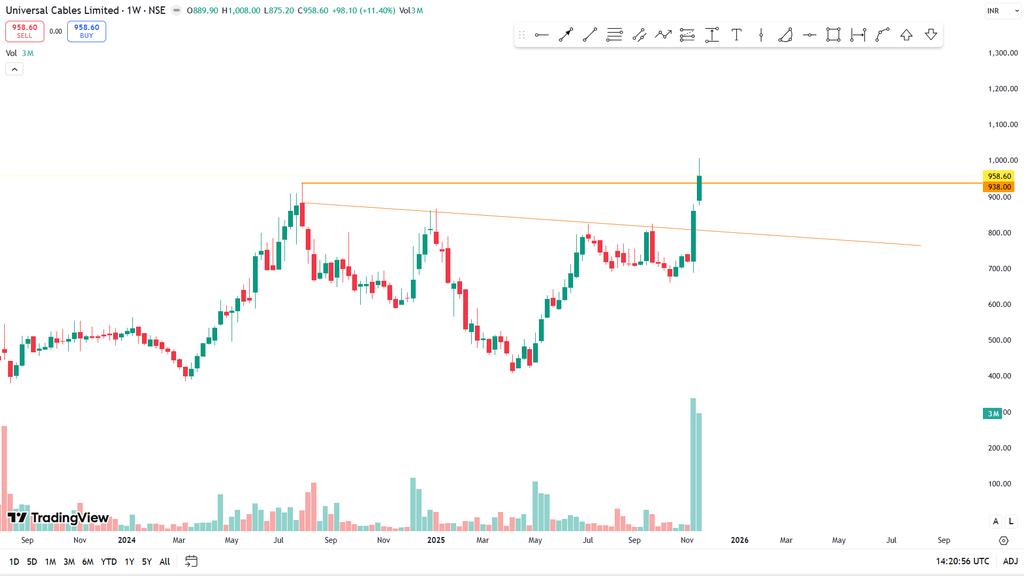The image size is (1024, 576).
Task: Select the Horizontal Ray drawing tool
Action: (541, 35)
